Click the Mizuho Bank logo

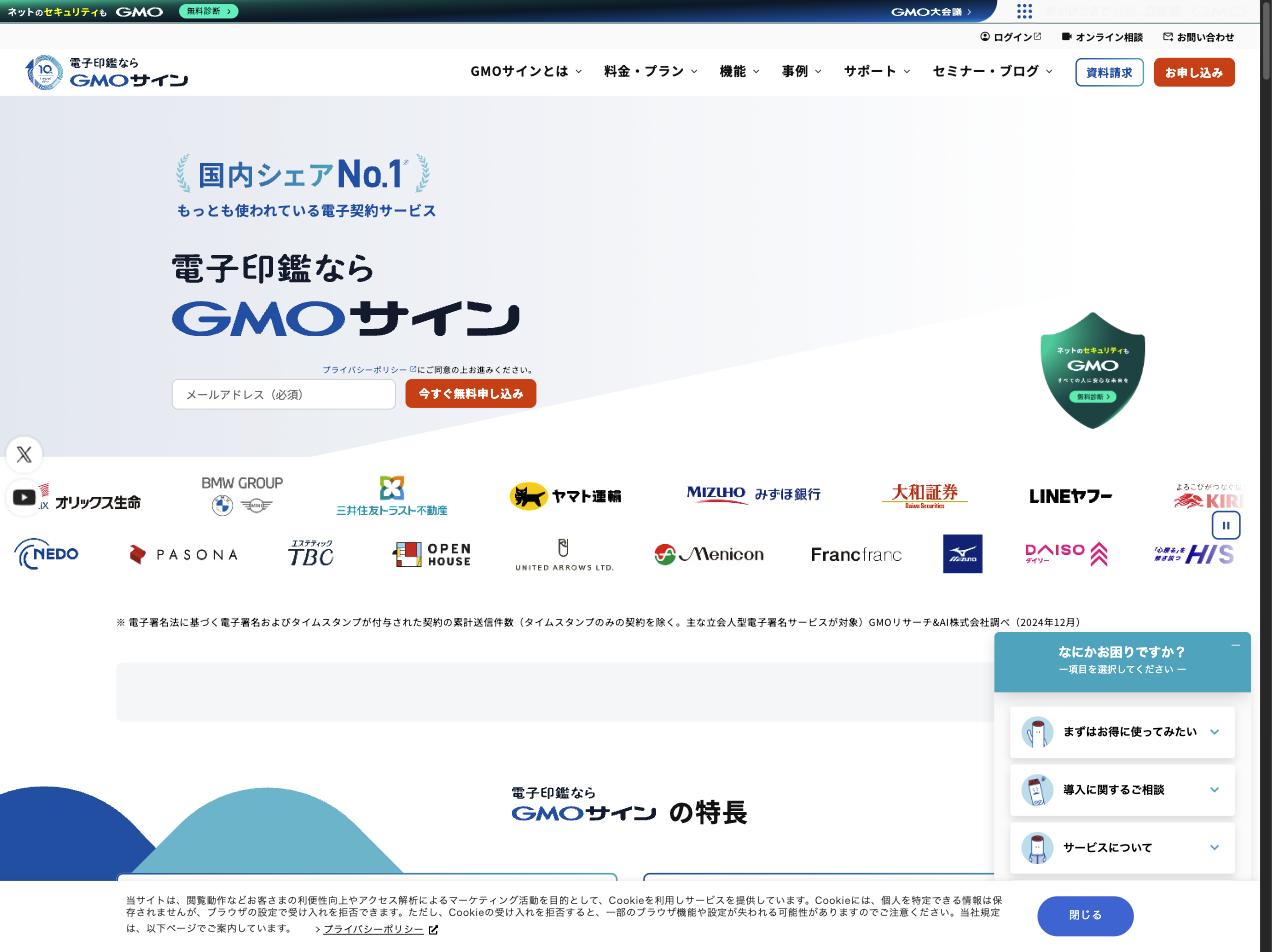click(753, 494)
